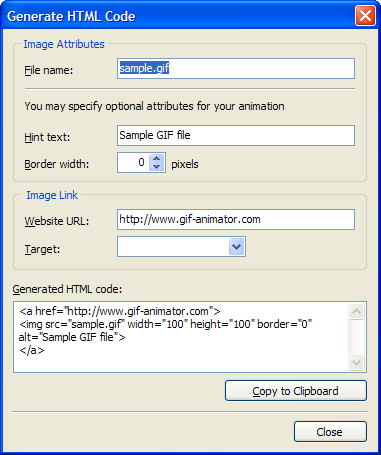This screenshot has width=381, height=455.
Task: Click the HTML code scrollbar down arrow
Action: [x=356, y=362]
